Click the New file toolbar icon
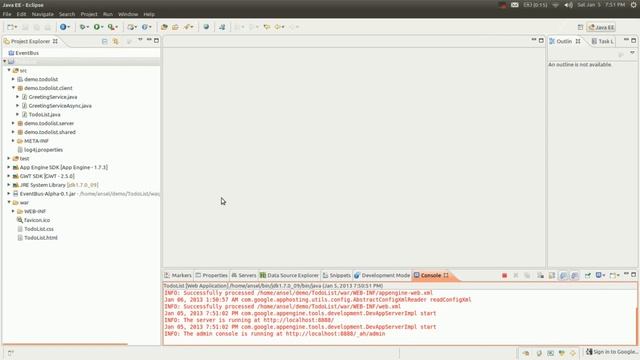 [10, 27]
